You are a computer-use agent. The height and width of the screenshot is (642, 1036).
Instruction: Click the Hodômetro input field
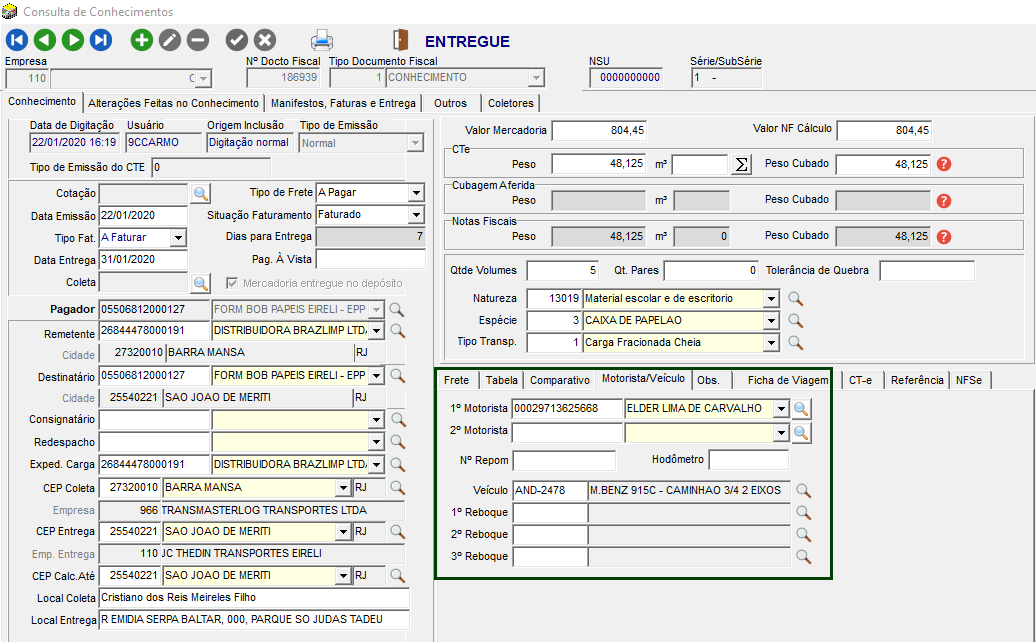pos(748,461)
